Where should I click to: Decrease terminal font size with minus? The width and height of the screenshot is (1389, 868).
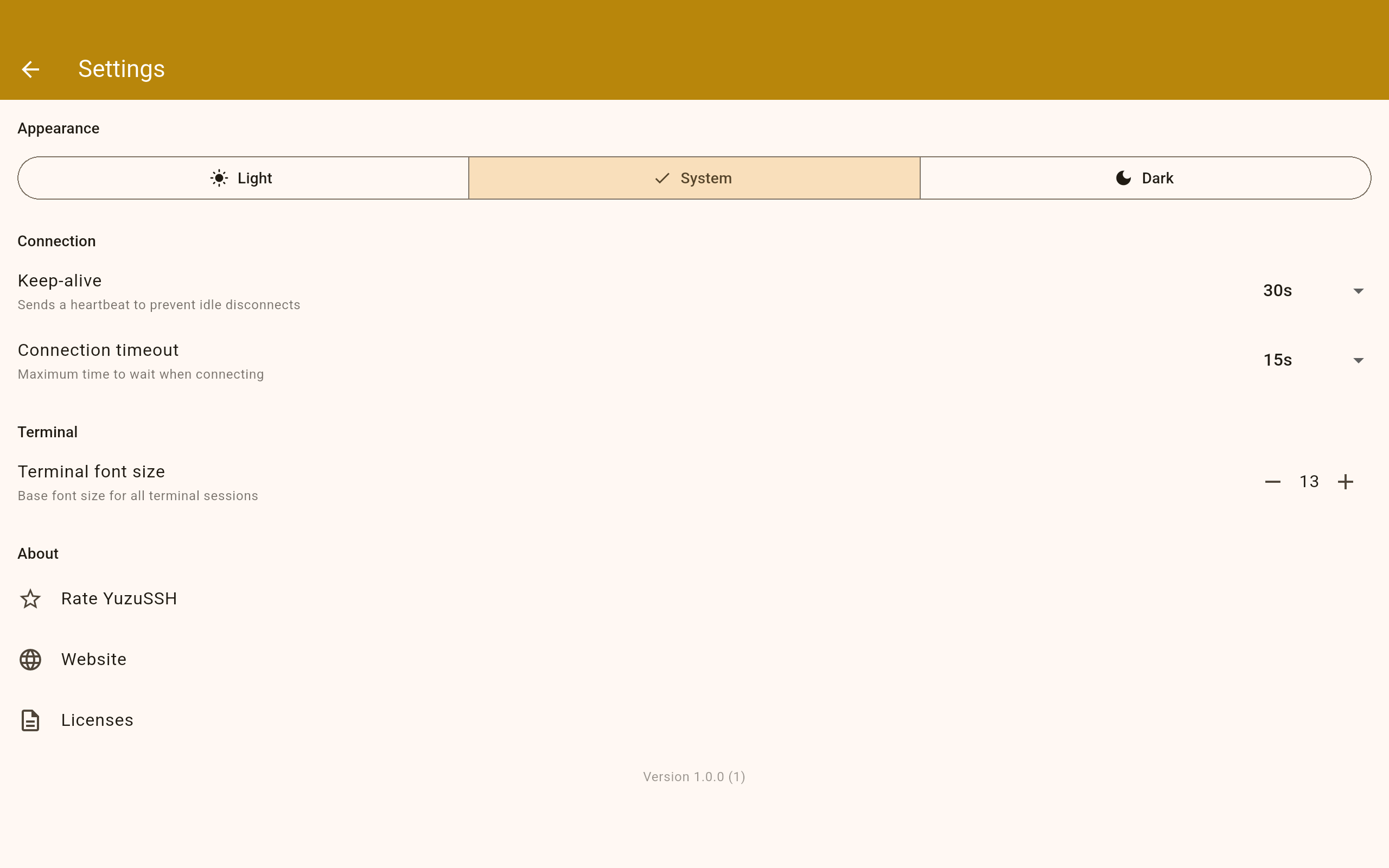[1272, 482]
